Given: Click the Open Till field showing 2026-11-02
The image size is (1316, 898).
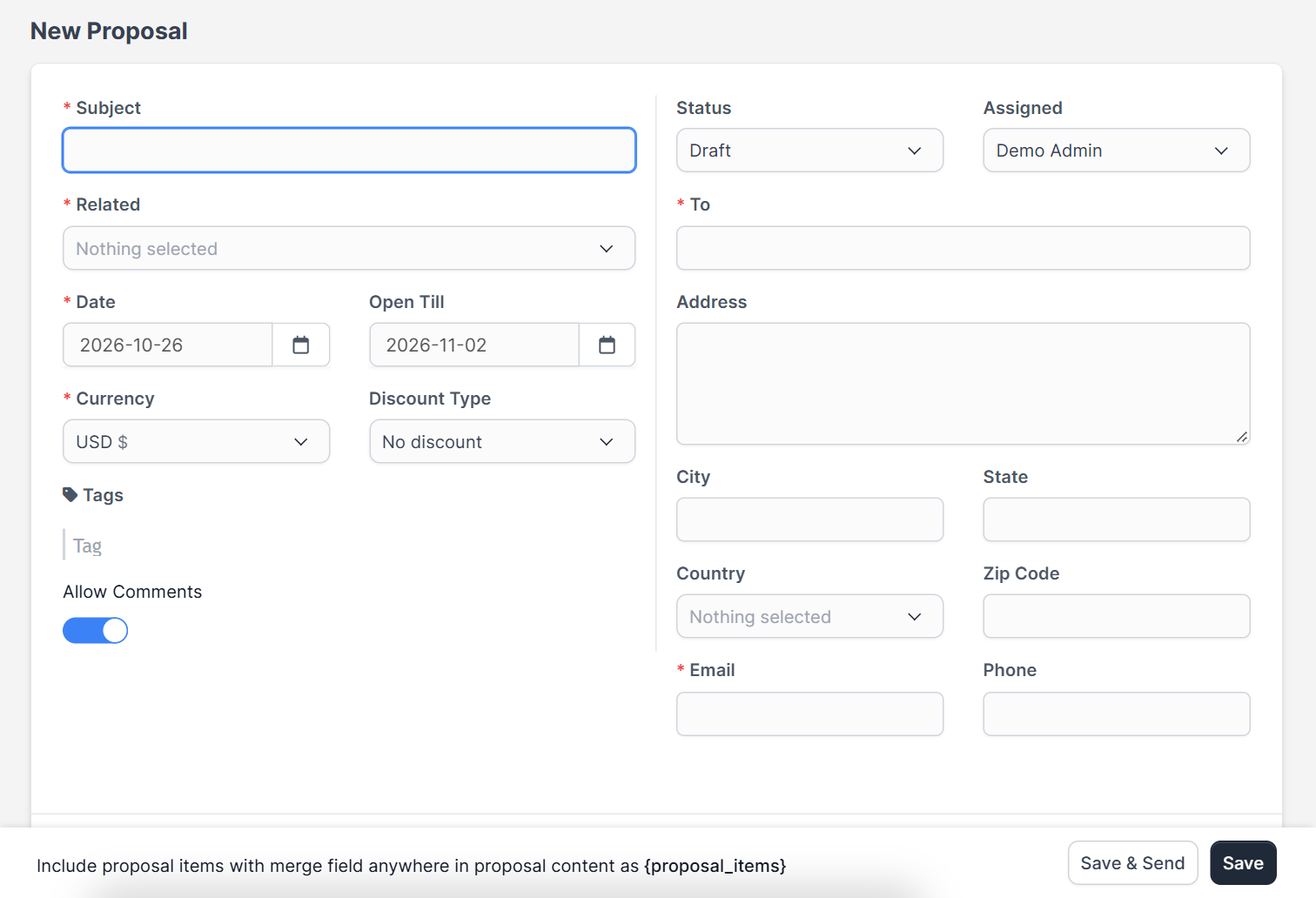Looking at the screenshot, I should [x=474, y=345].
